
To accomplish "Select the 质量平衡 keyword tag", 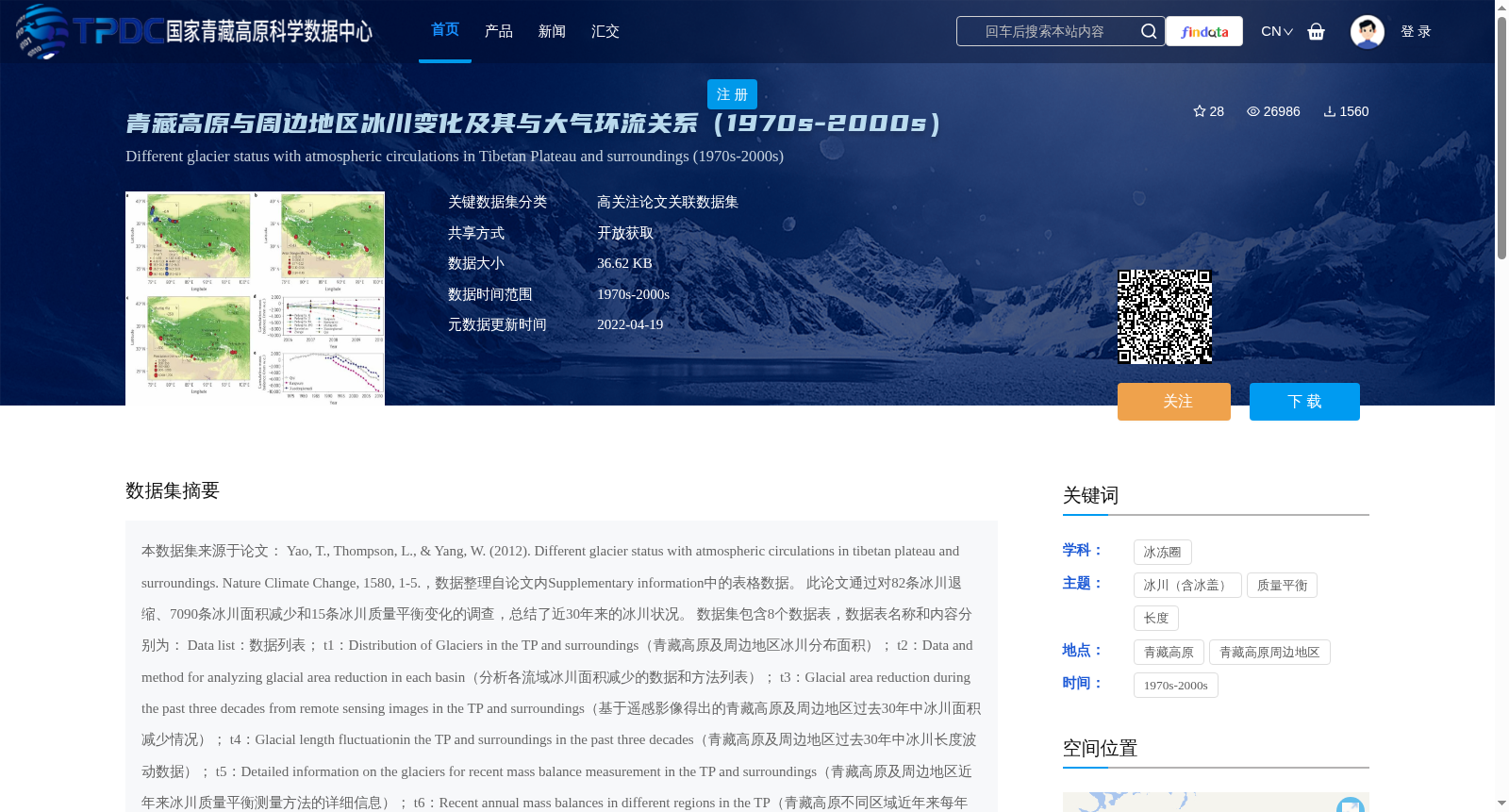I will coord(1282,586).
